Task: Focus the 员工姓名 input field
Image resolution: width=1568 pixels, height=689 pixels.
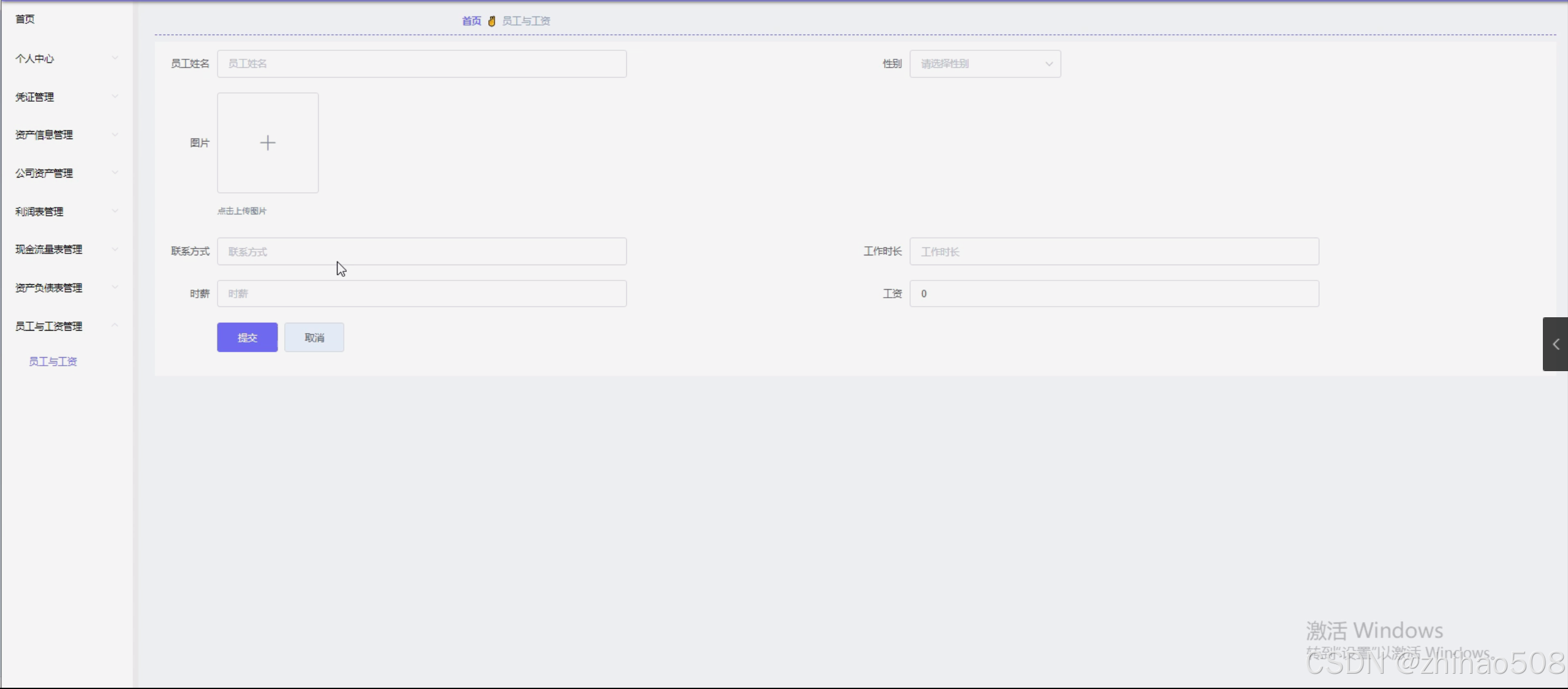Action: 422,64
